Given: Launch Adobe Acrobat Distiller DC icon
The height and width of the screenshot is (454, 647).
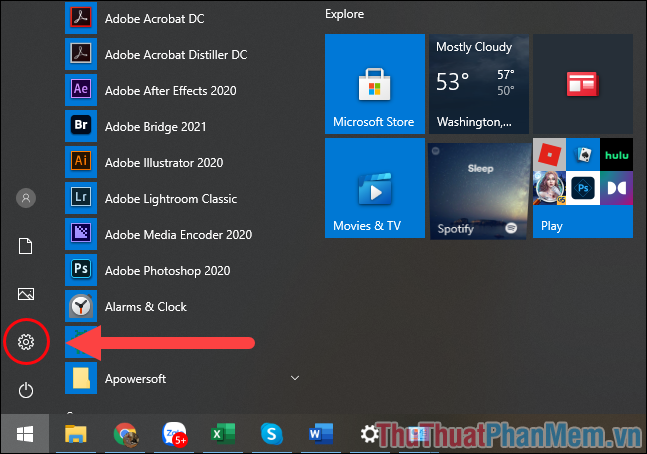Looking at the screenshot, I should 81,54.
